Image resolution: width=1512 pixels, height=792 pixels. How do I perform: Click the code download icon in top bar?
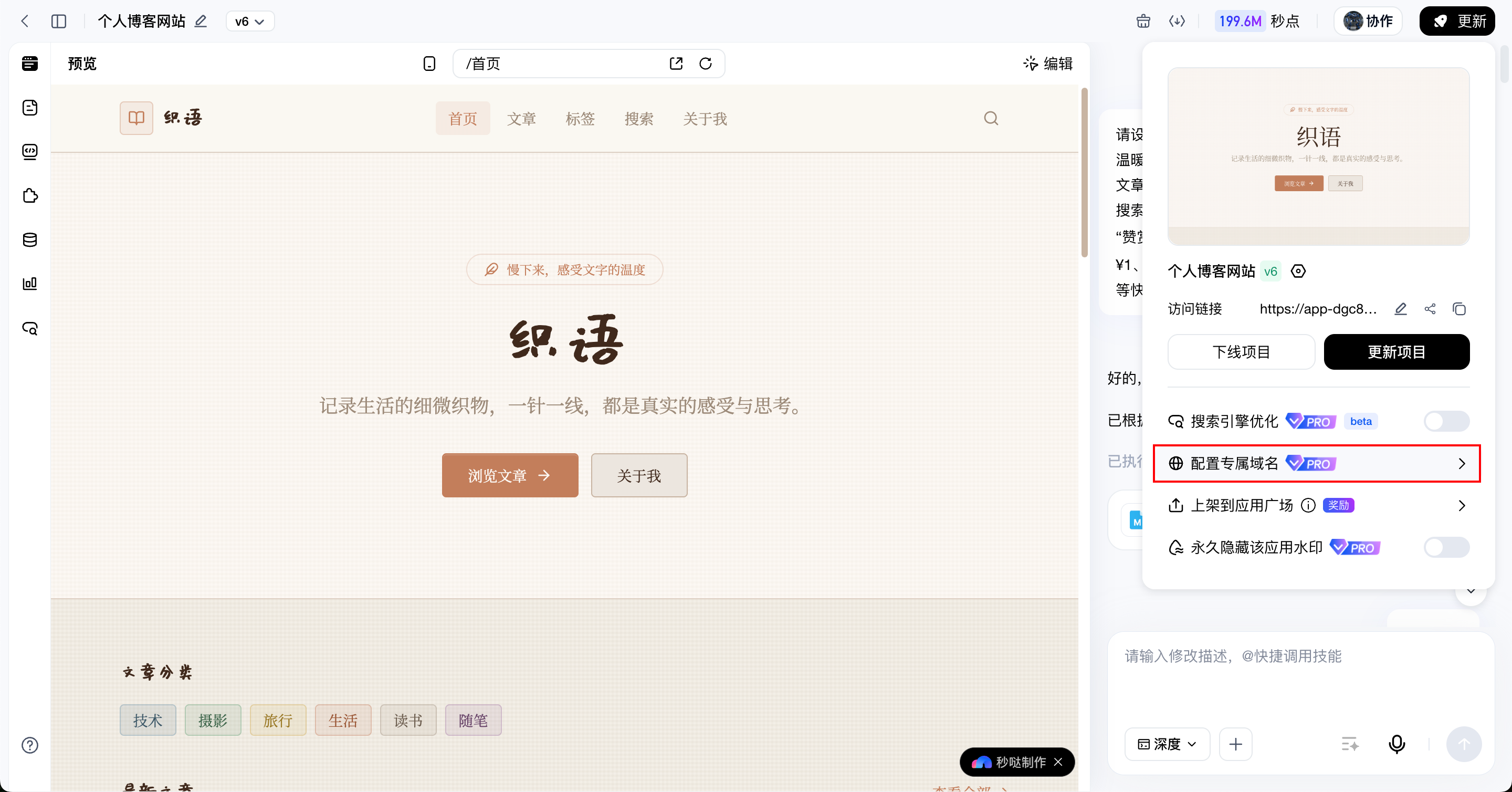pos(1177,22)
